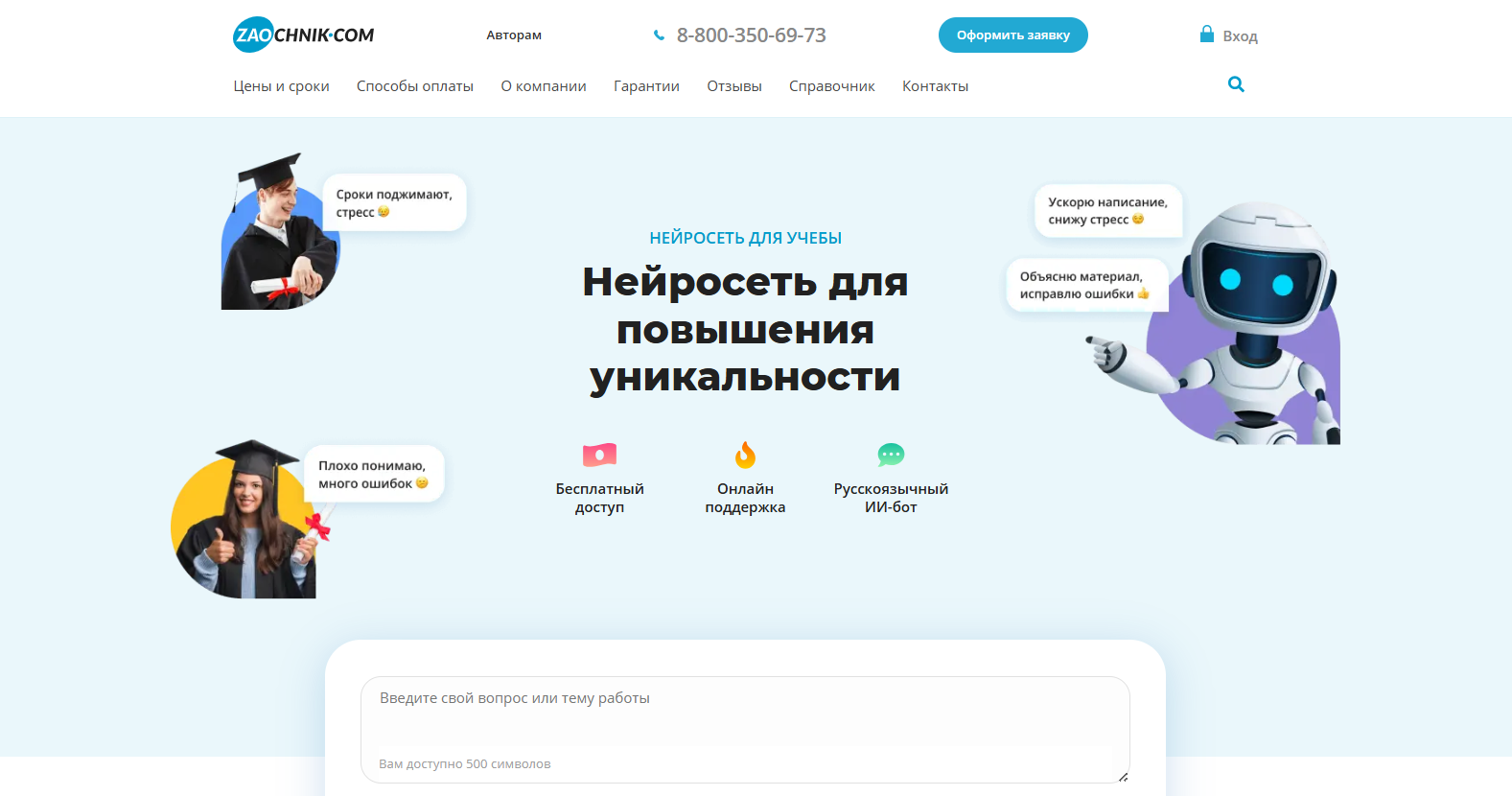1512x796 pixels.
Task: Click the green chat bubble icon
Action: tap(891, 455)
